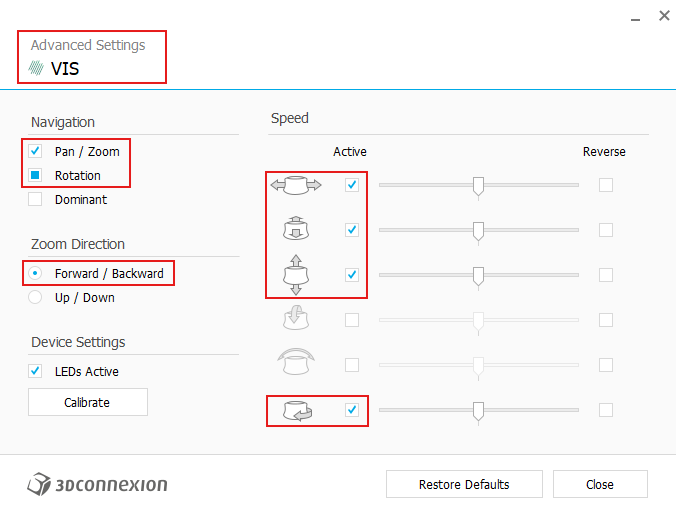
Task: Select the Up / Down zoom direction
Action: (35, 297)
